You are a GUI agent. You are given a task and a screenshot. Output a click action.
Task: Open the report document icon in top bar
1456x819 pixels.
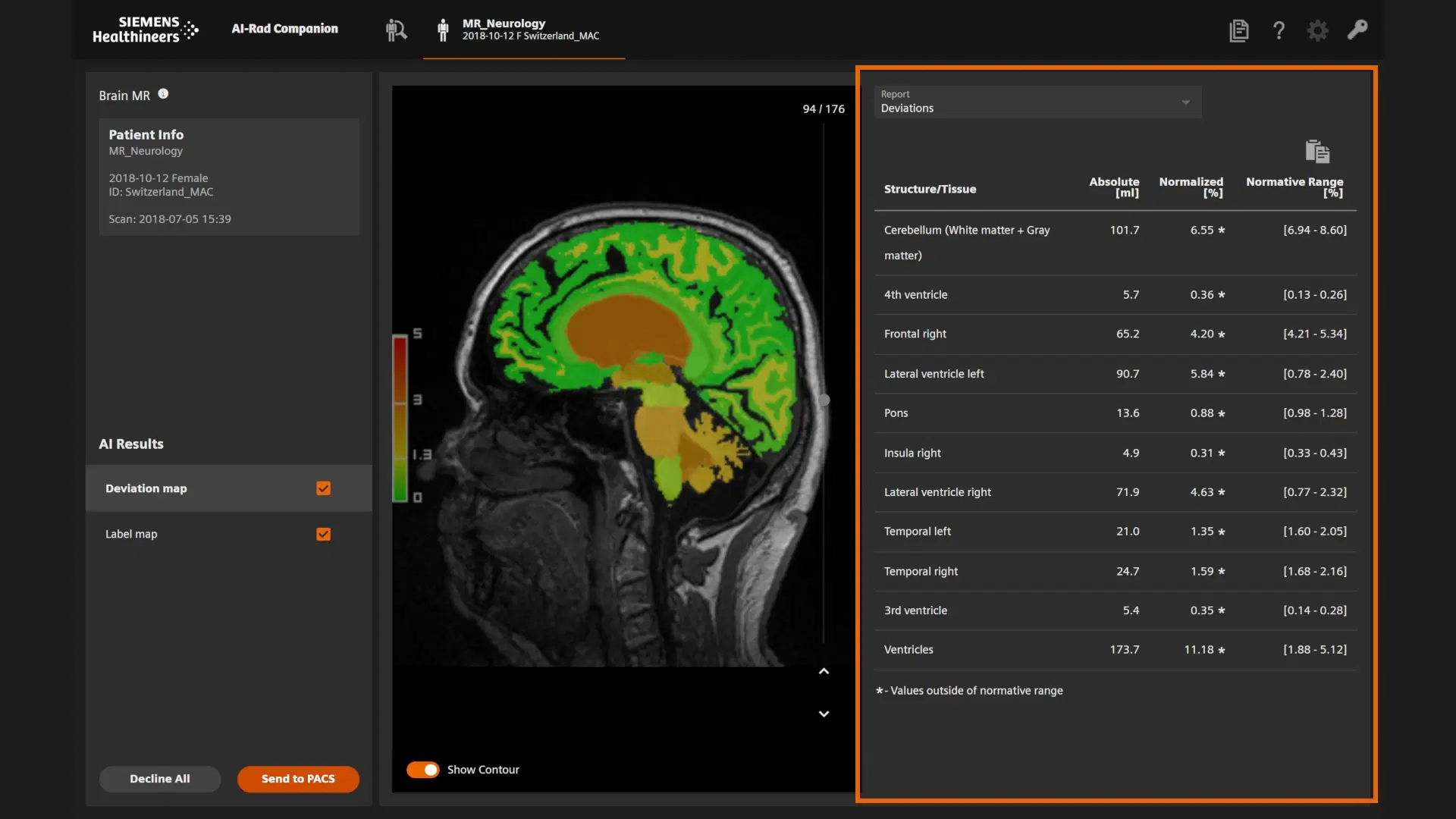(x=1238, y=30)
